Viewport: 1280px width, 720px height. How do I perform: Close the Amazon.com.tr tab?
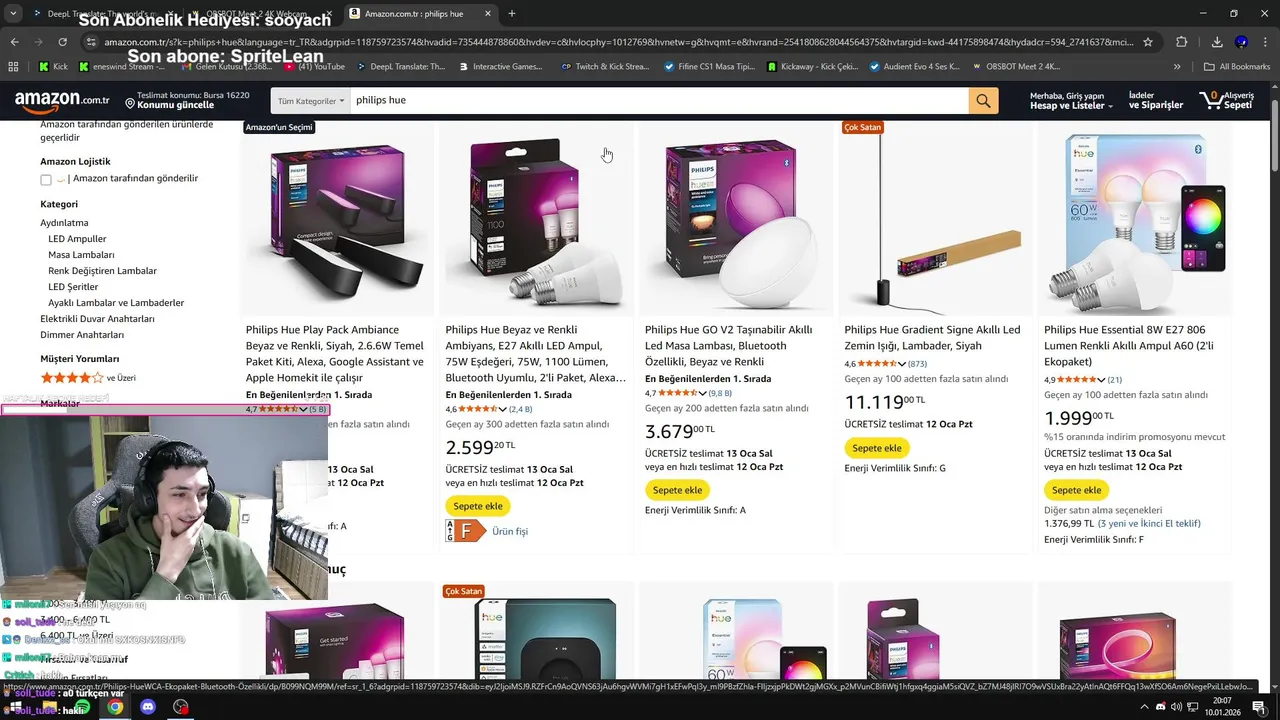click(x=490, y=14)
